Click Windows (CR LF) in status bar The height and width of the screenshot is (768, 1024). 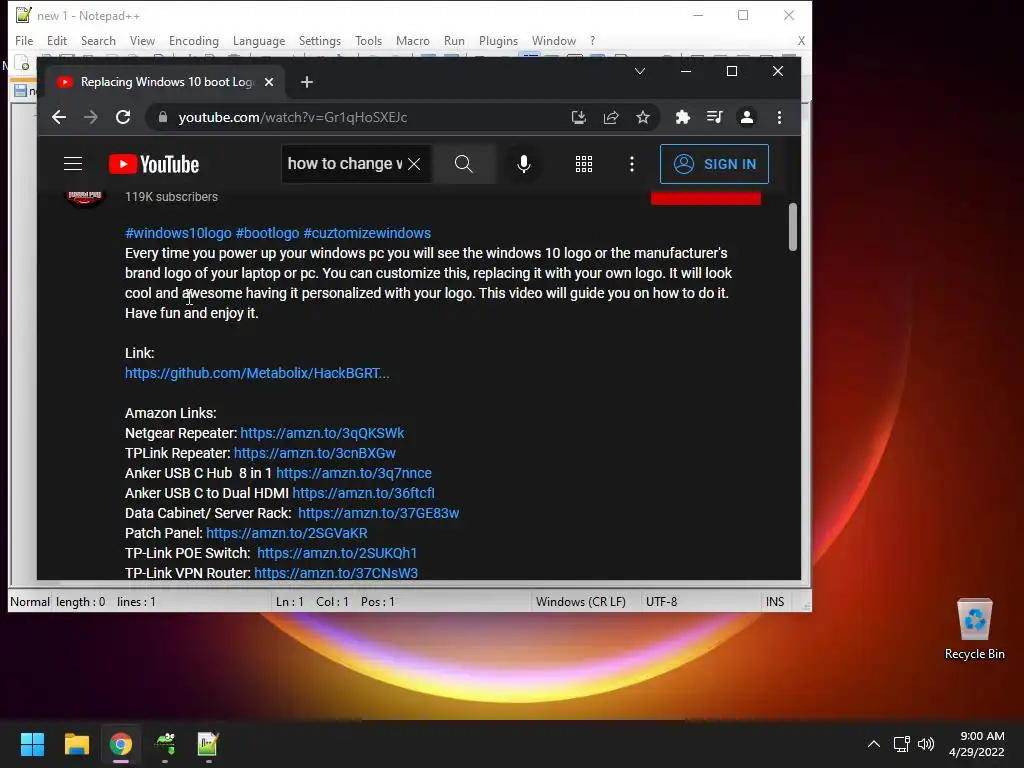click(581, 601)
